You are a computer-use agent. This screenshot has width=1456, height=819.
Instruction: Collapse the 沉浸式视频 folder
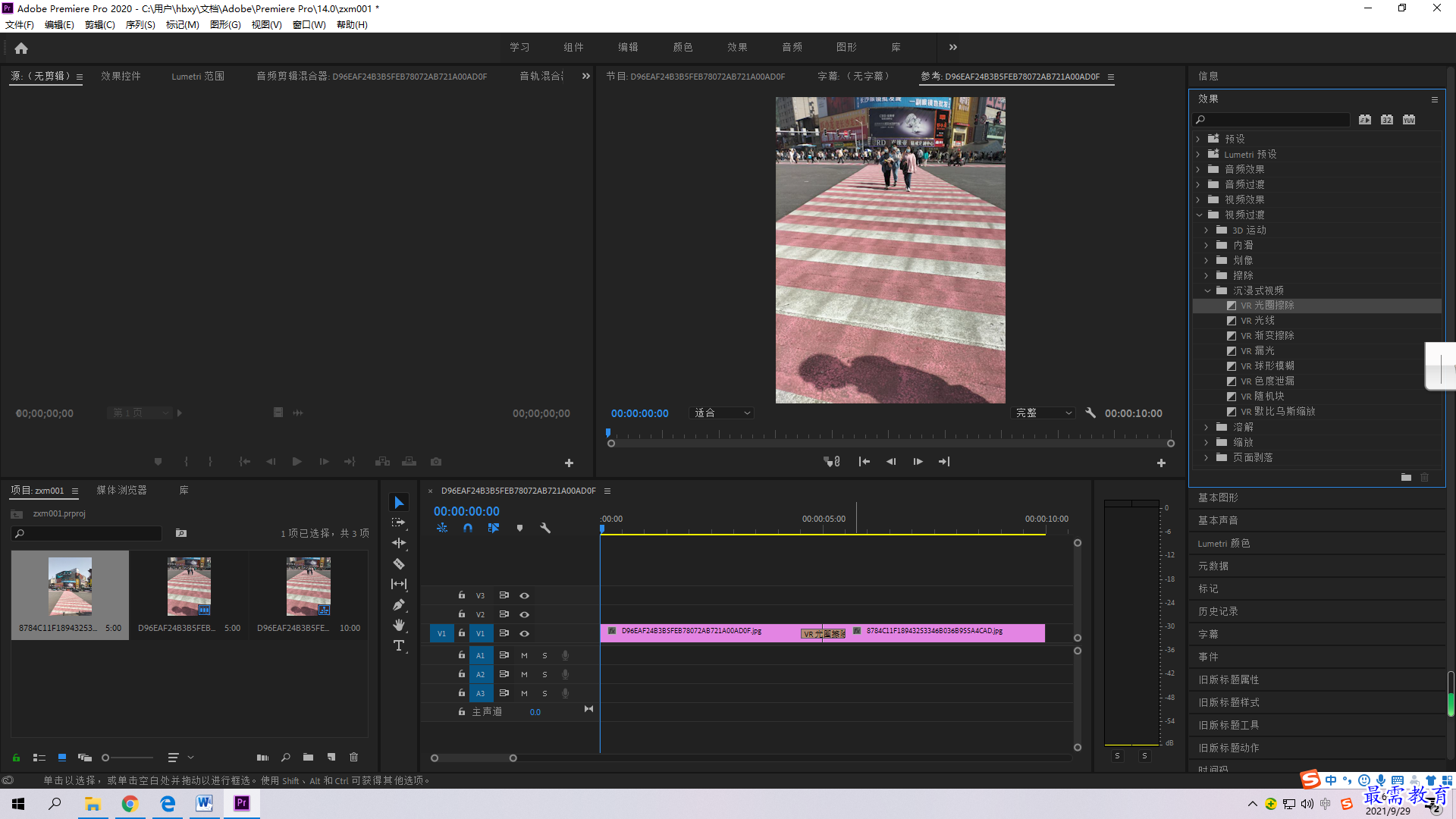click(x=1207, y=290)
